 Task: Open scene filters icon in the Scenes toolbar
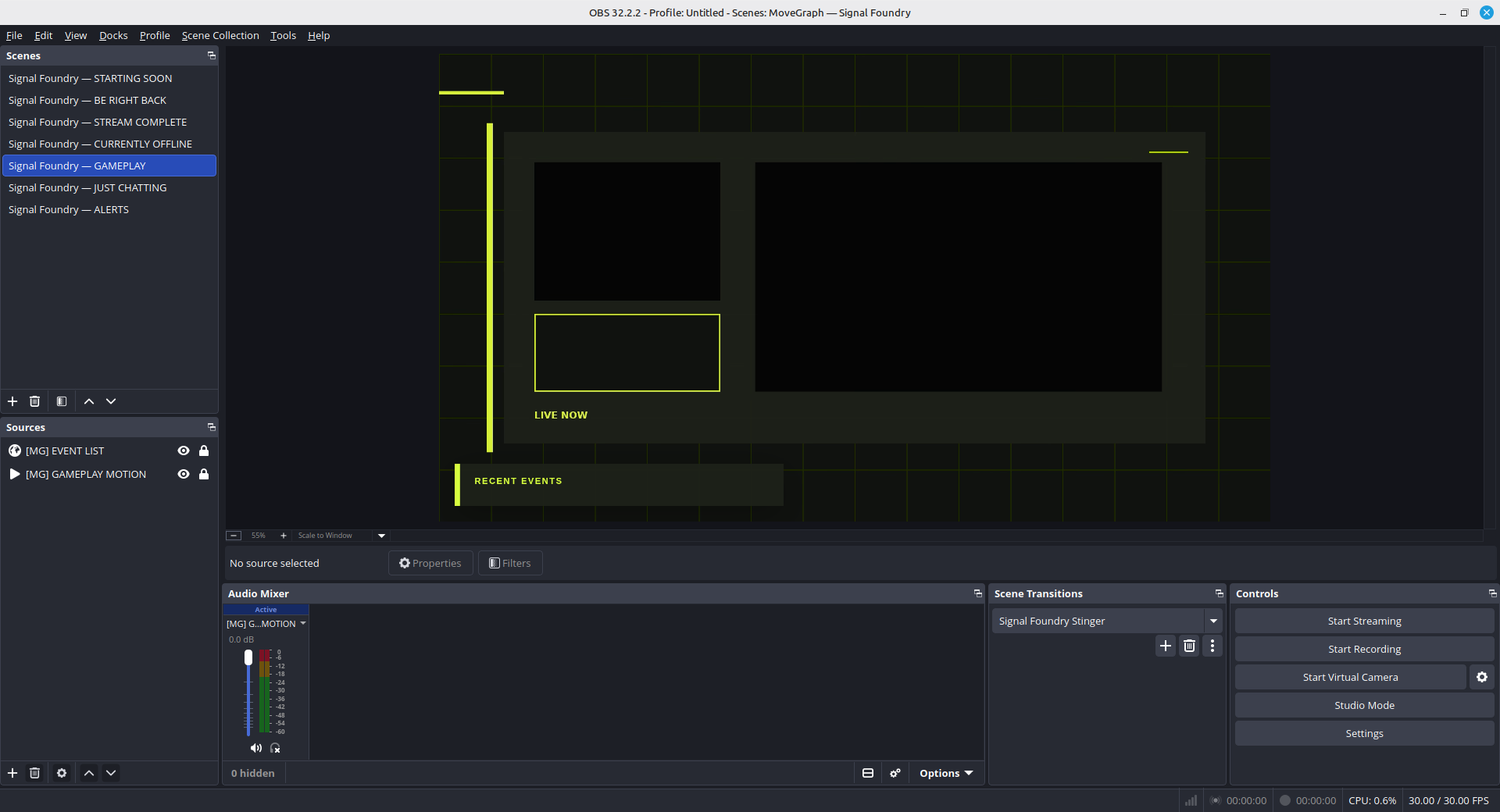click(62, 401)
